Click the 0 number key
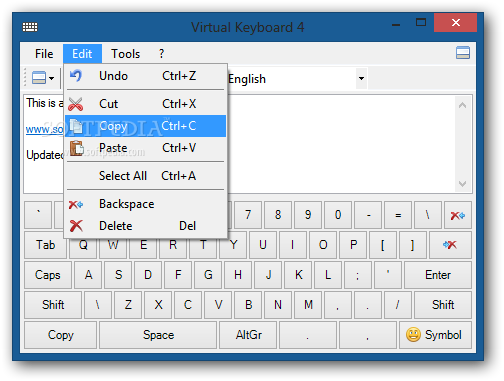Image resolution: width=504 pixels, height=381 pixels. coord(338,215)
